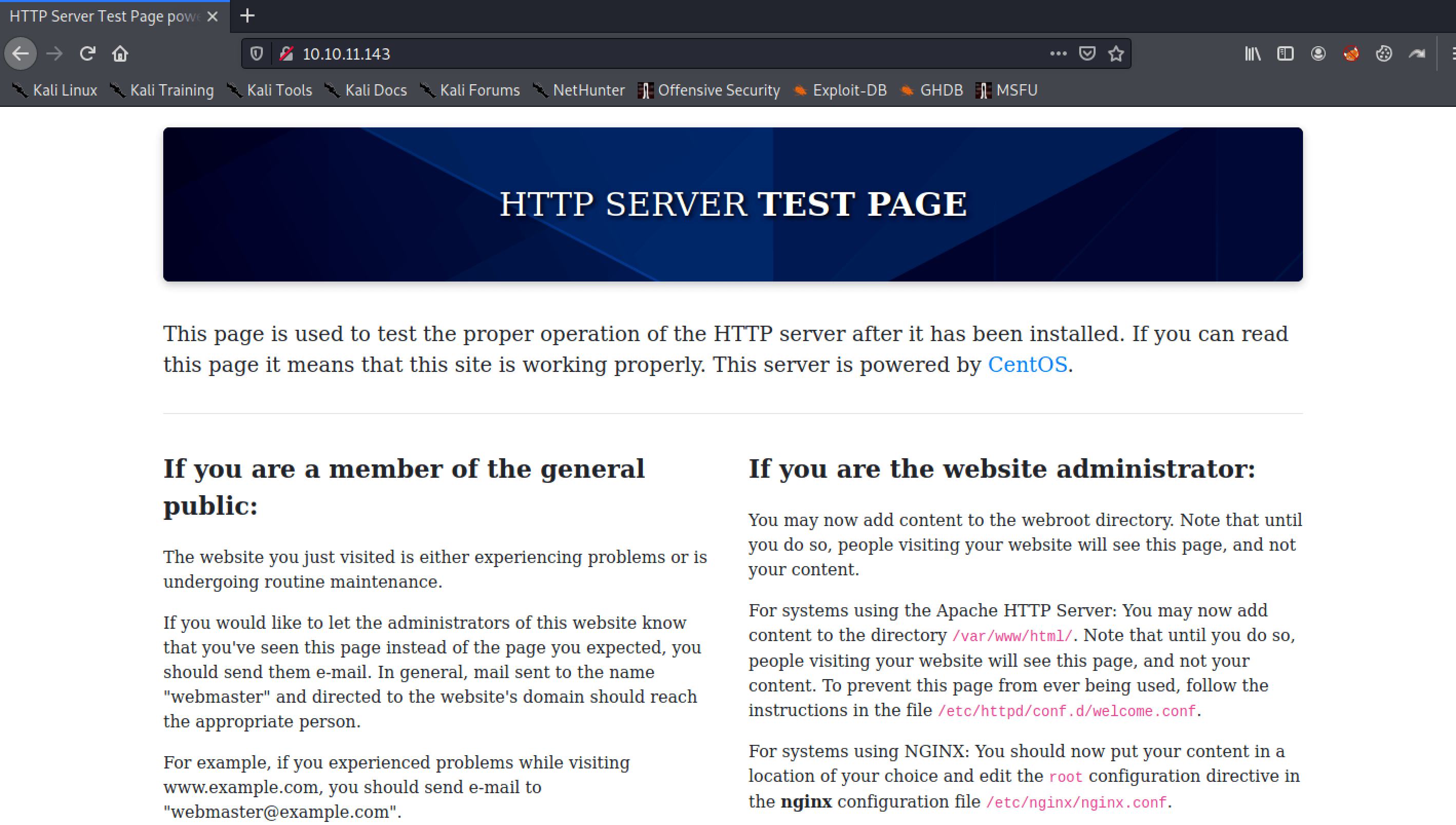Open the Firefox application hamburger menu
The image size is (1456, 825).
tap(1452, 54)
